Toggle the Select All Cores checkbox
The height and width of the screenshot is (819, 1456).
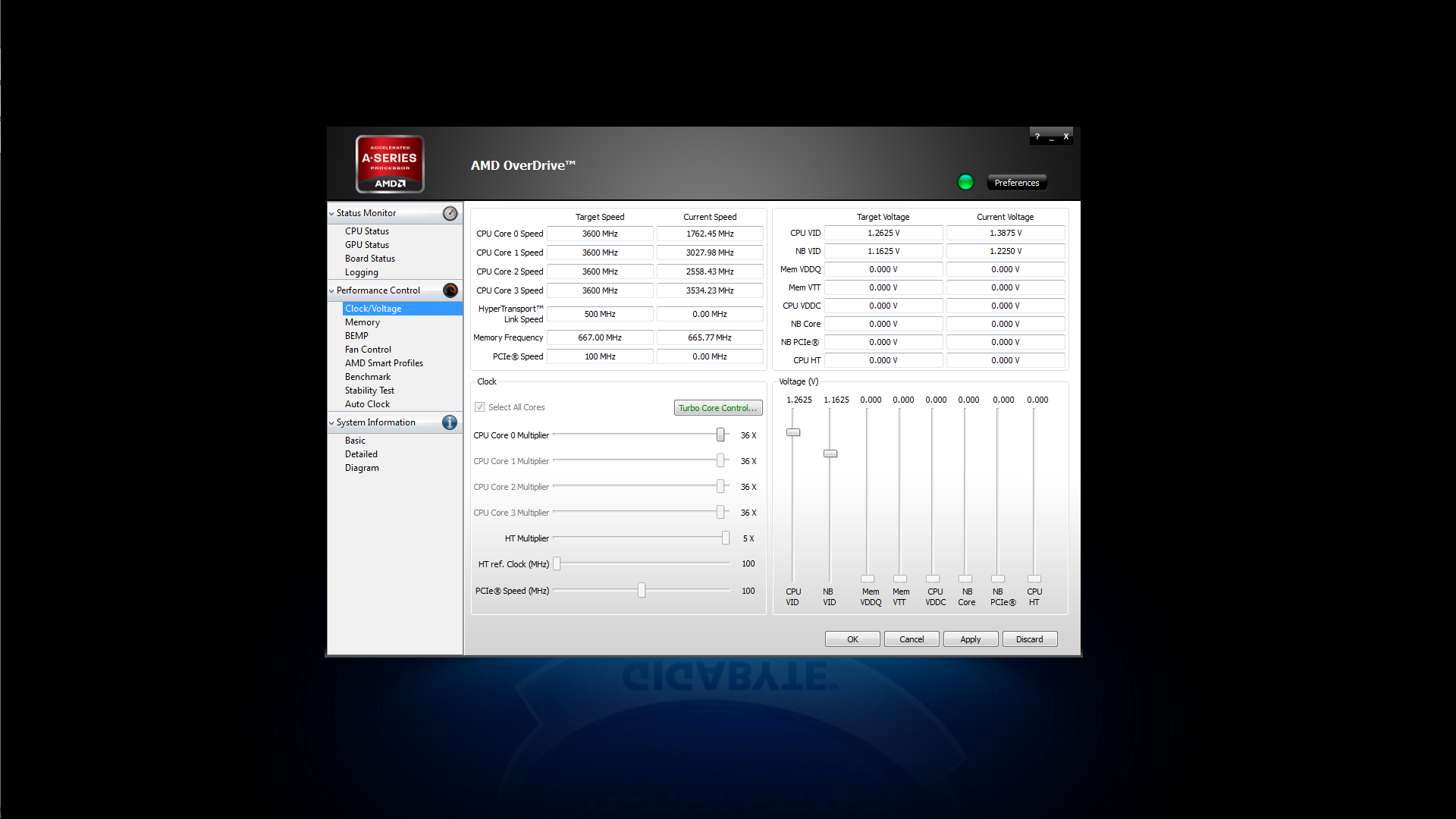480,407
